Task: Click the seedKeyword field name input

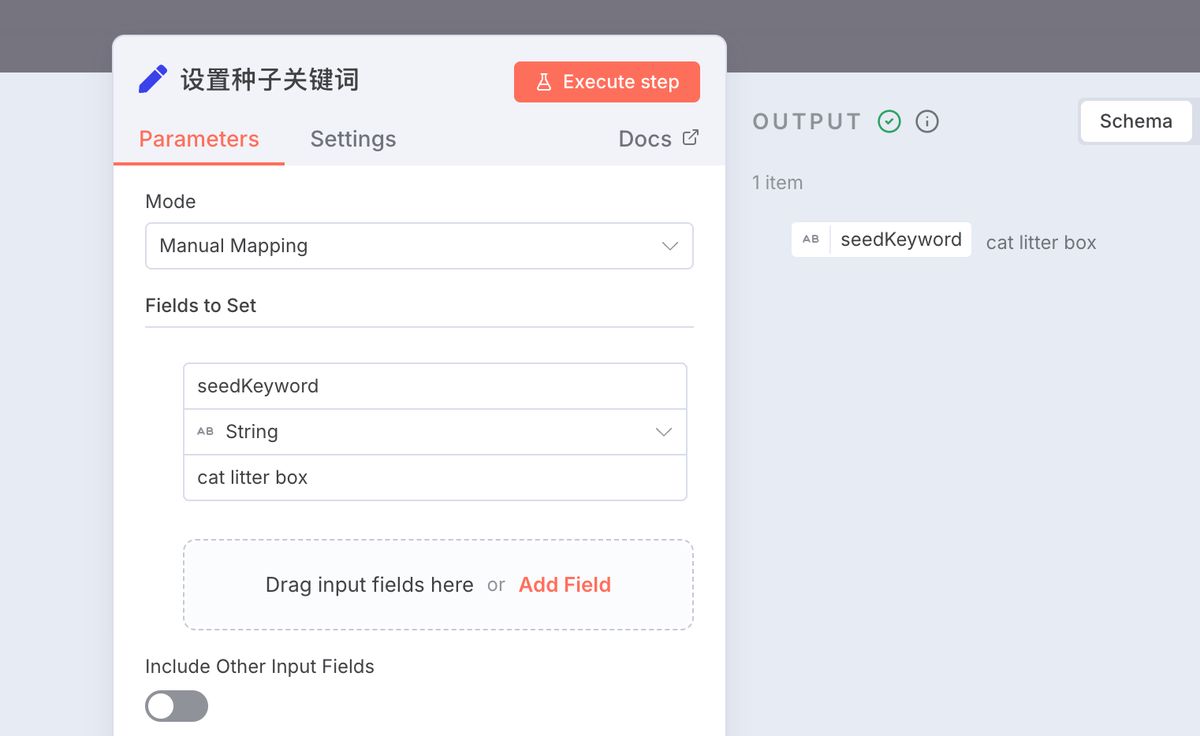Action: point(435,386)
